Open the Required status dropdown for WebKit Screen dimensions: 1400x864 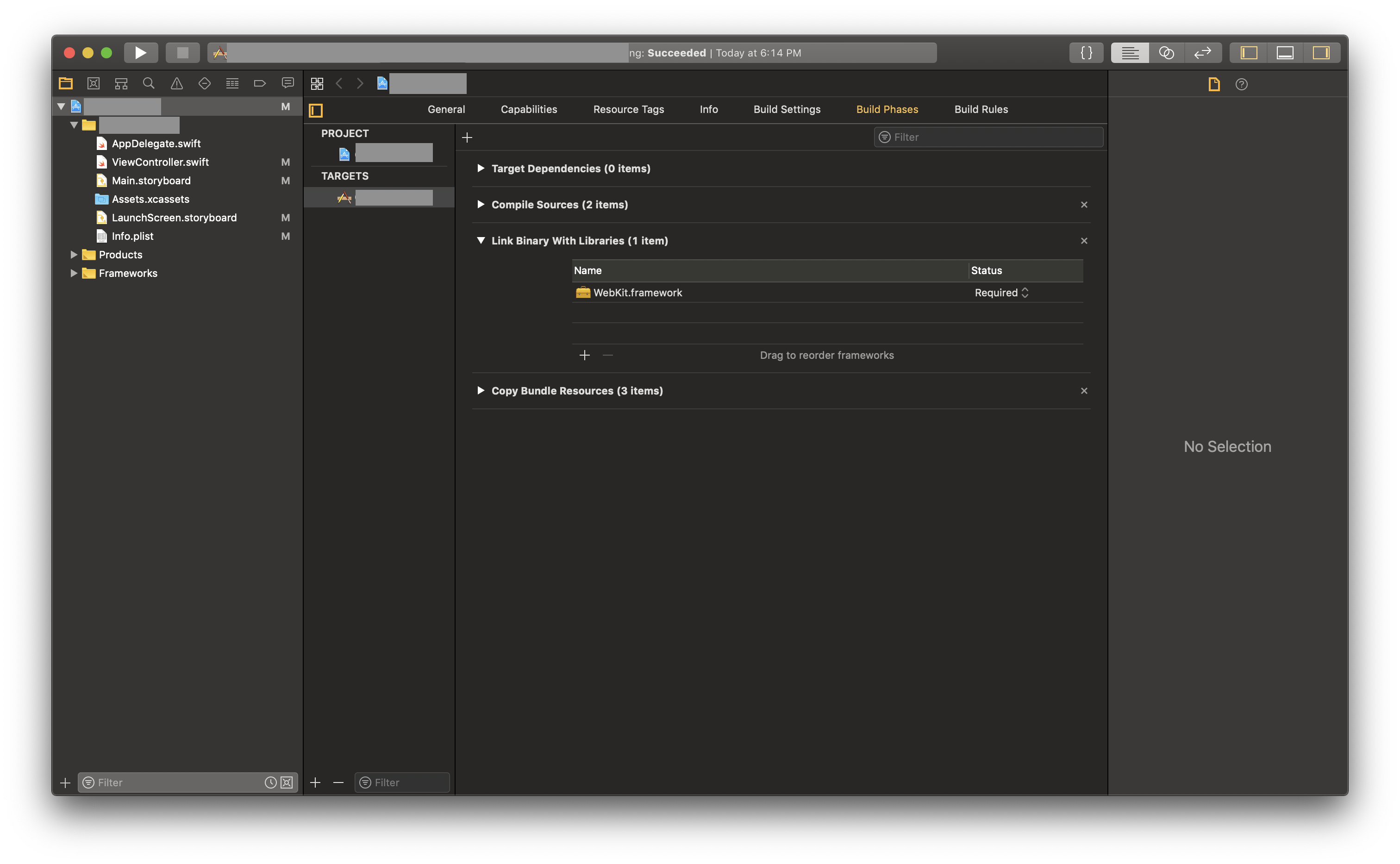coord(1001,293)
